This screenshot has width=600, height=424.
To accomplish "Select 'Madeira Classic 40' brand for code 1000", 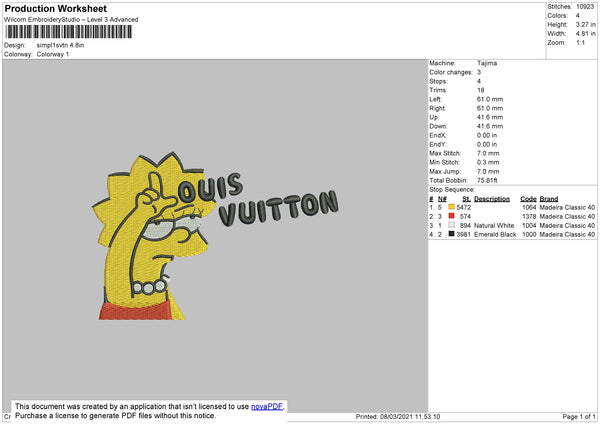I will (x=567, y=234).
